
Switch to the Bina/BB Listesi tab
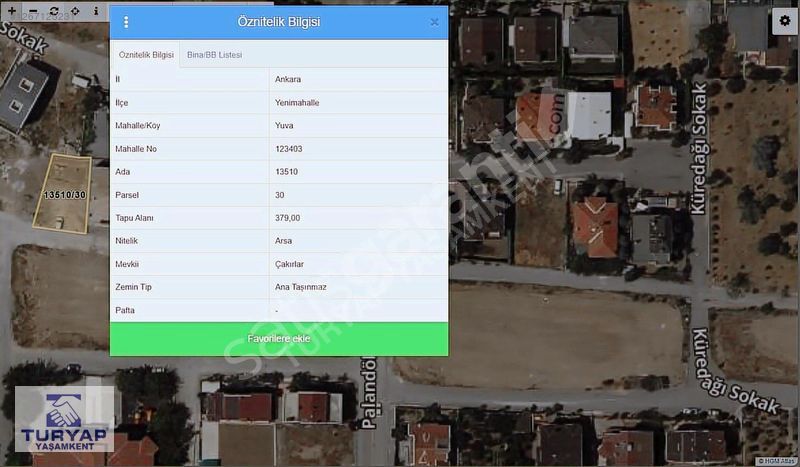pyautogui.click(x=214, y=54)
